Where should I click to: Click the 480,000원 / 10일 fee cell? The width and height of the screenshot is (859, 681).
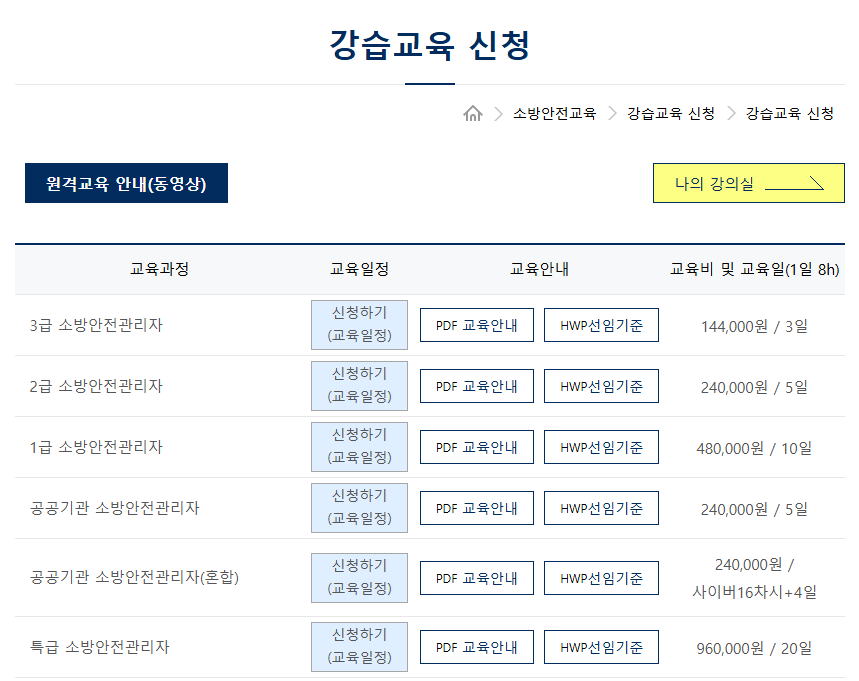754,449
